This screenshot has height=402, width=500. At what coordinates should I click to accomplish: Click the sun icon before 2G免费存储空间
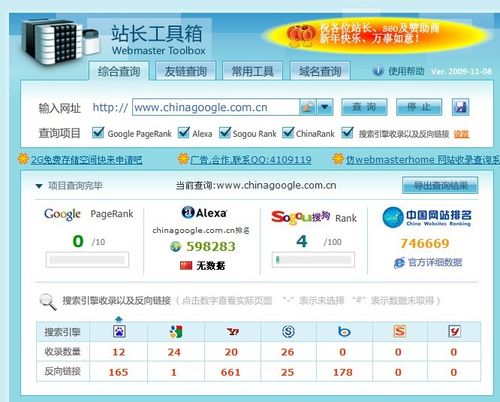tap(23, 159)
